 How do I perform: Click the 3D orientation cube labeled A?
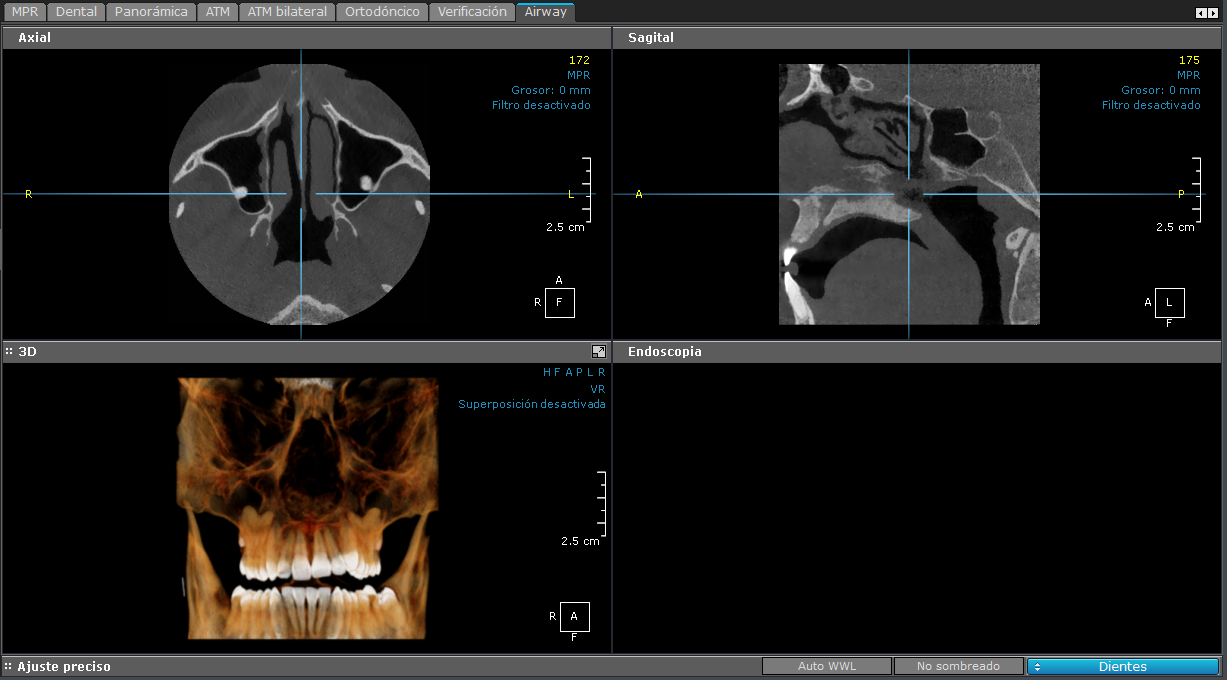point(575,617)
